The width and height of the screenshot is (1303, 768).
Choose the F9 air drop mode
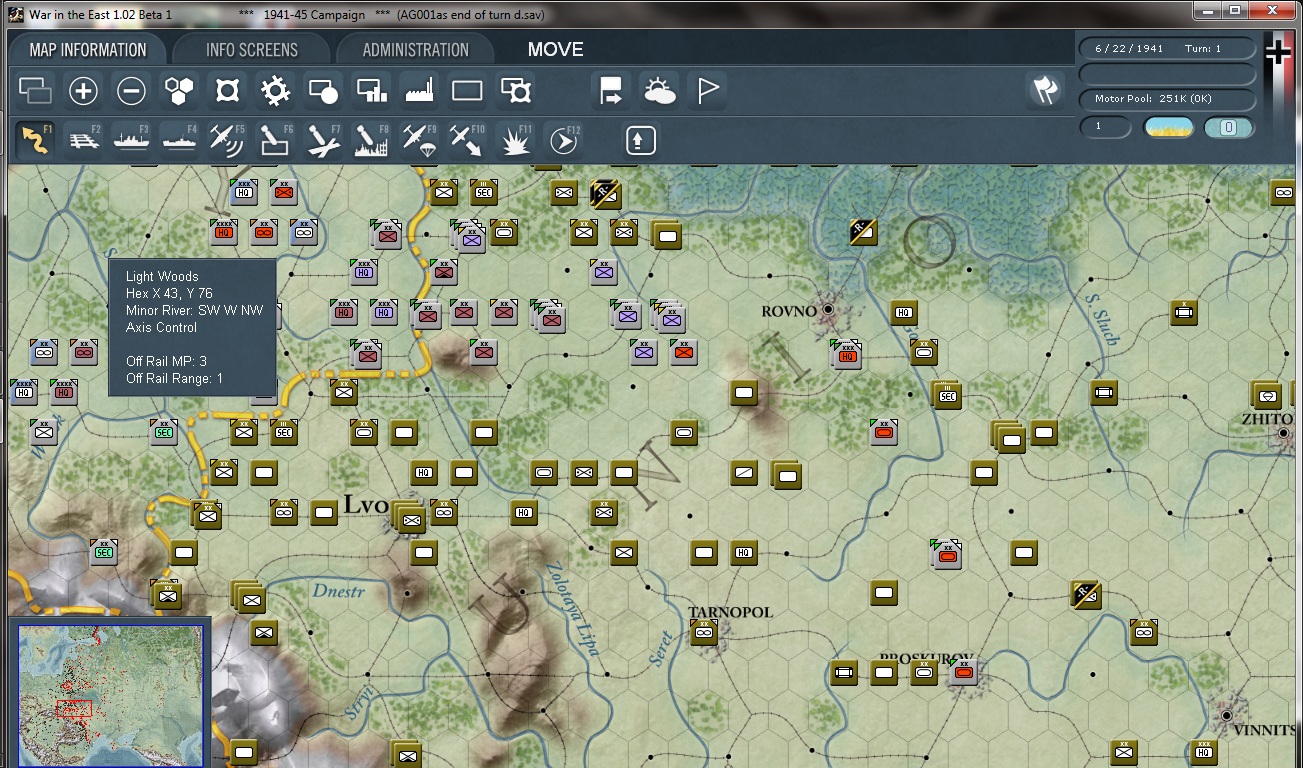pos(419,140)
